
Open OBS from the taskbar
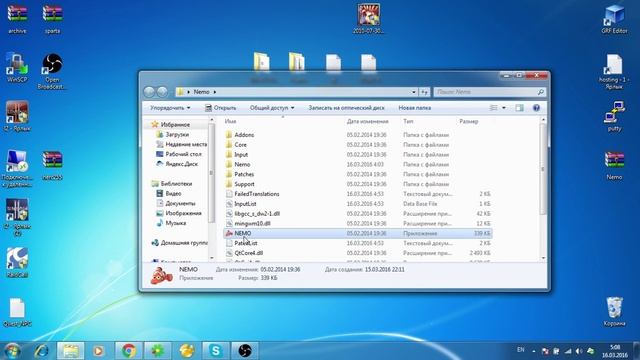point(245,351)
